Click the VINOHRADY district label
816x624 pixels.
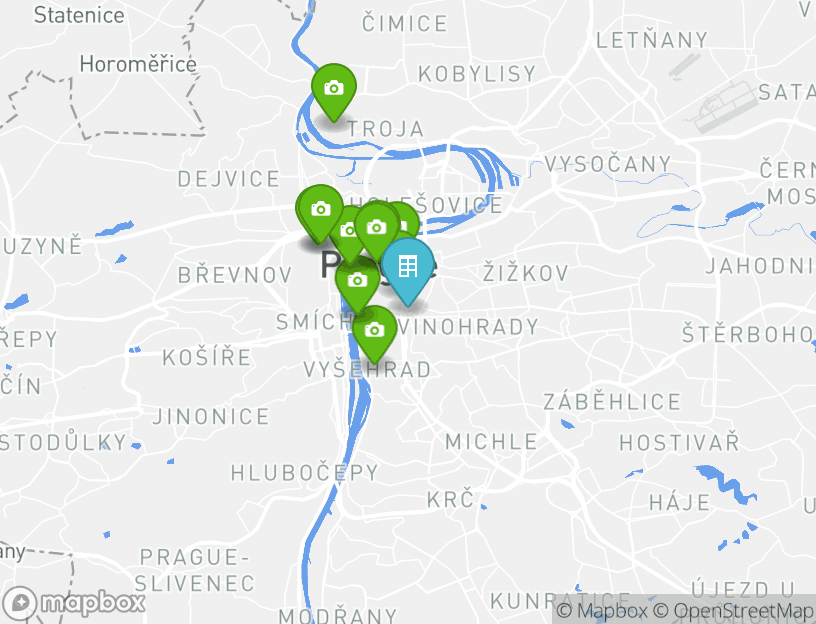(468, 327)
